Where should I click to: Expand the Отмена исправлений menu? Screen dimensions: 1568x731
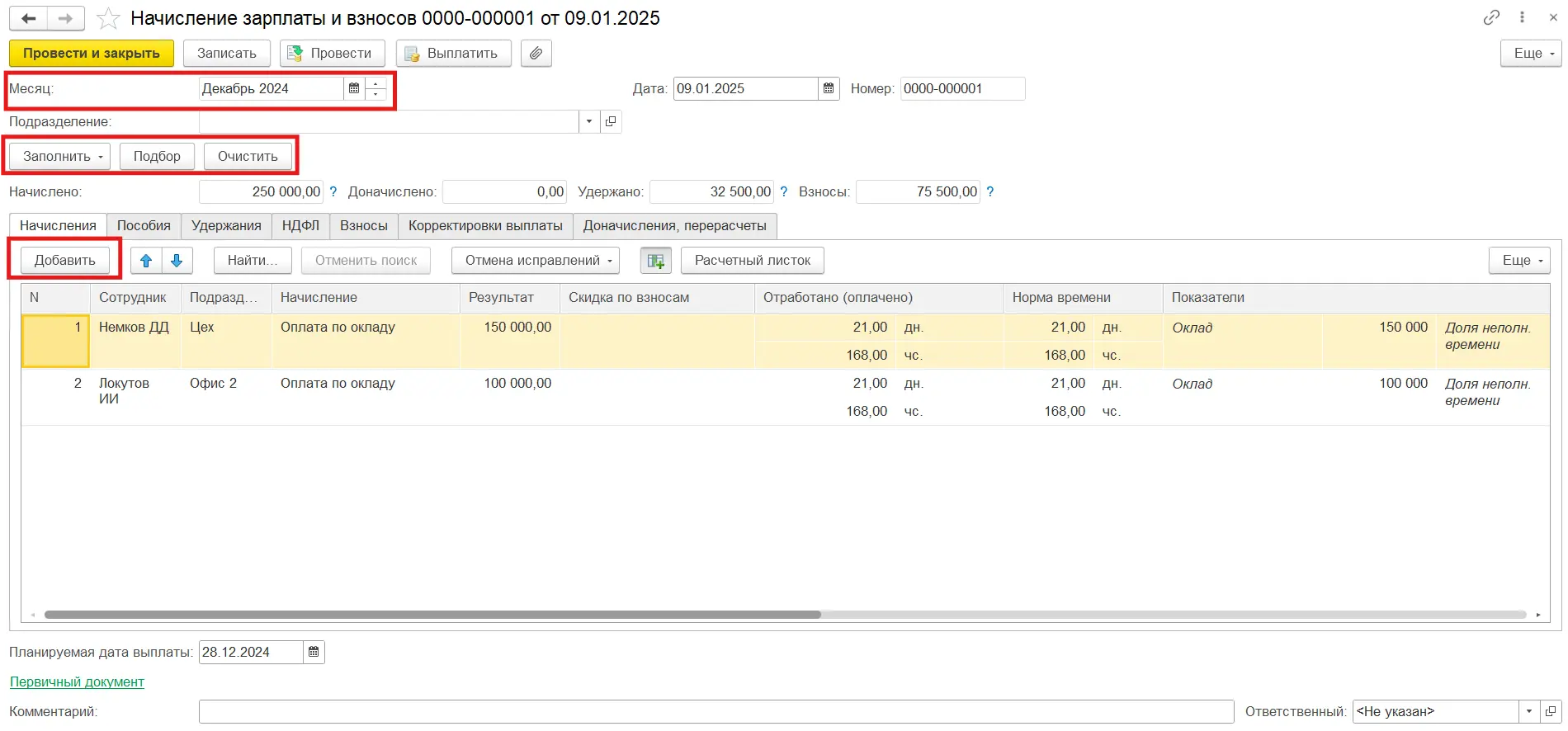(x=535, y=261)
